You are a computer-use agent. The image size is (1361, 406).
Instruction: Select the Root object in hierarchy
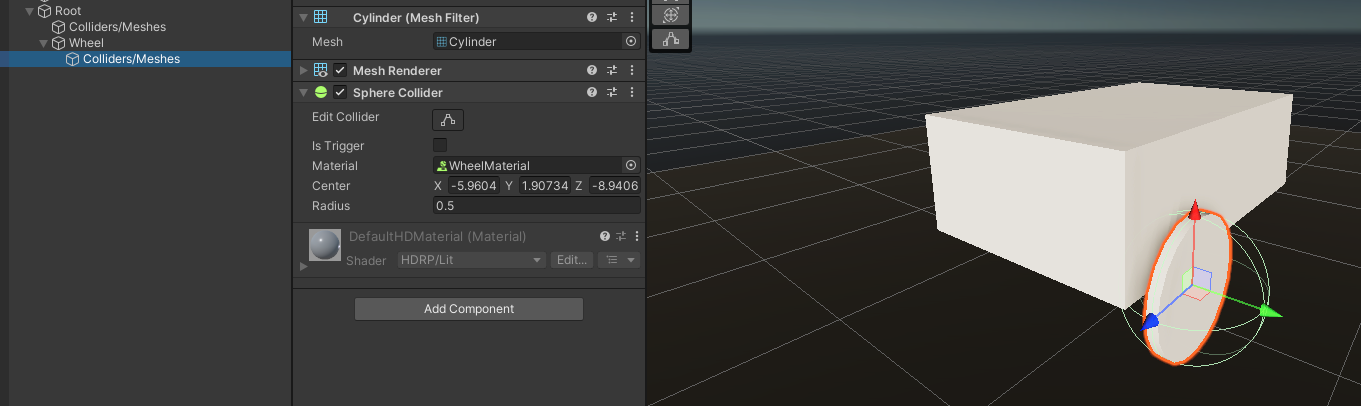click(69, 11)
